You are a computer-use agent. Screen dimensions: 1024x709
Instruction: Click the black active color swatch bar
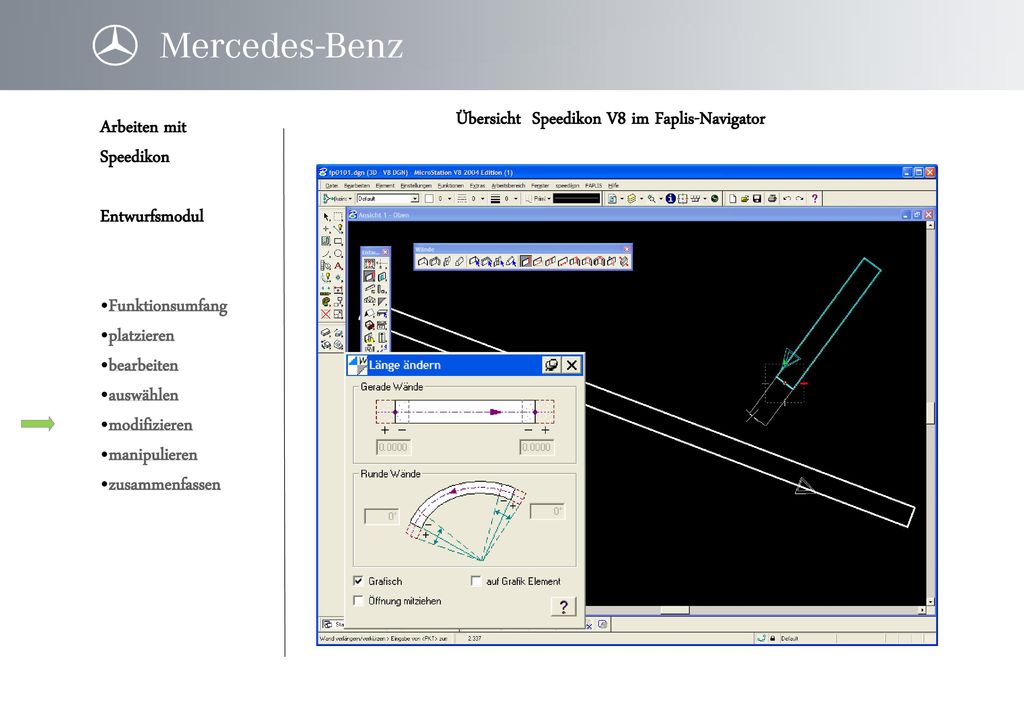point(577,198)
